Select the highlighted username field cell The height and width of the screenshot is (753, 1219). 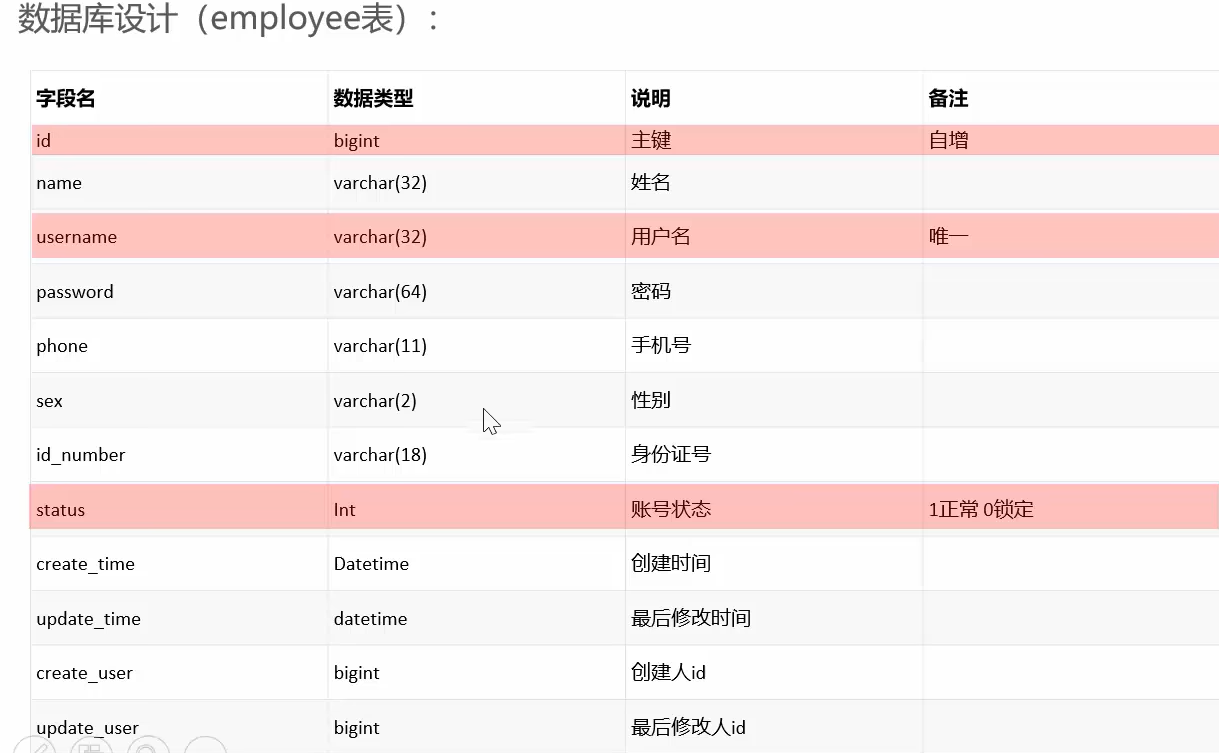(76, 237)
